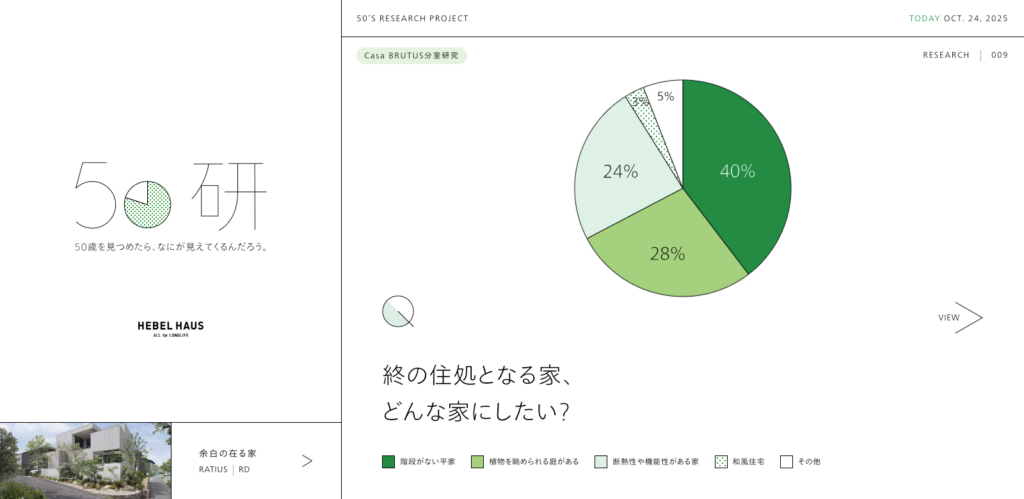Click the VIEW arrow icon
Screen dimensions: 1024x499
click(x=969, y=317)
